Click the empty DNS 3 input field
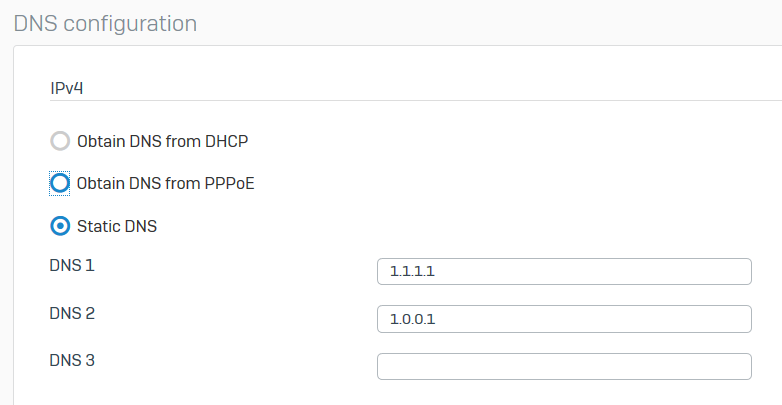Image resolution: width=782 pixels, height=405 pixels. (x=563, y=366)
